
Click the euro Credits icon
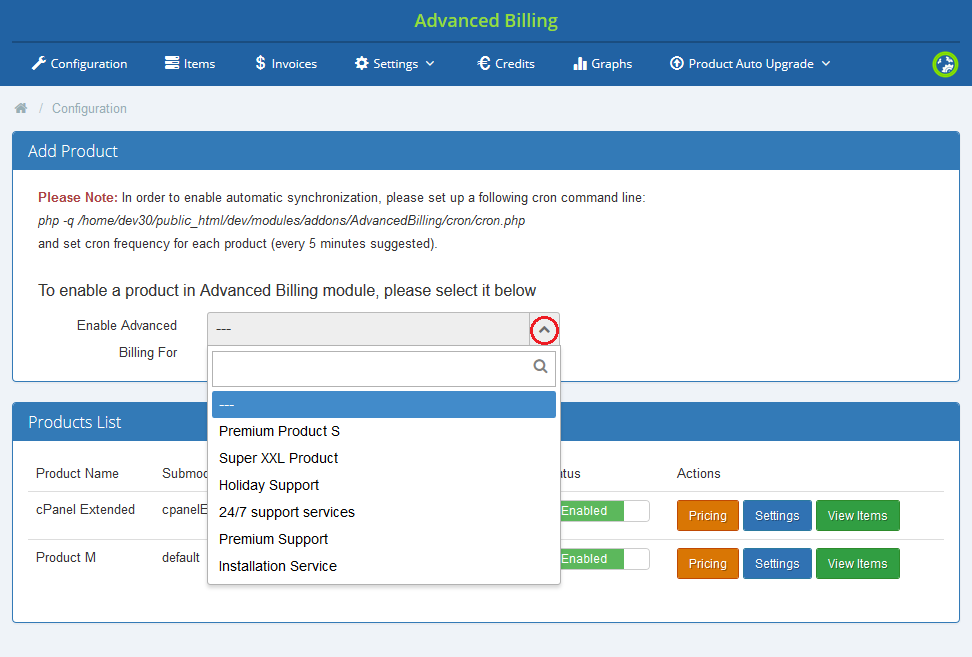(484, 63)
